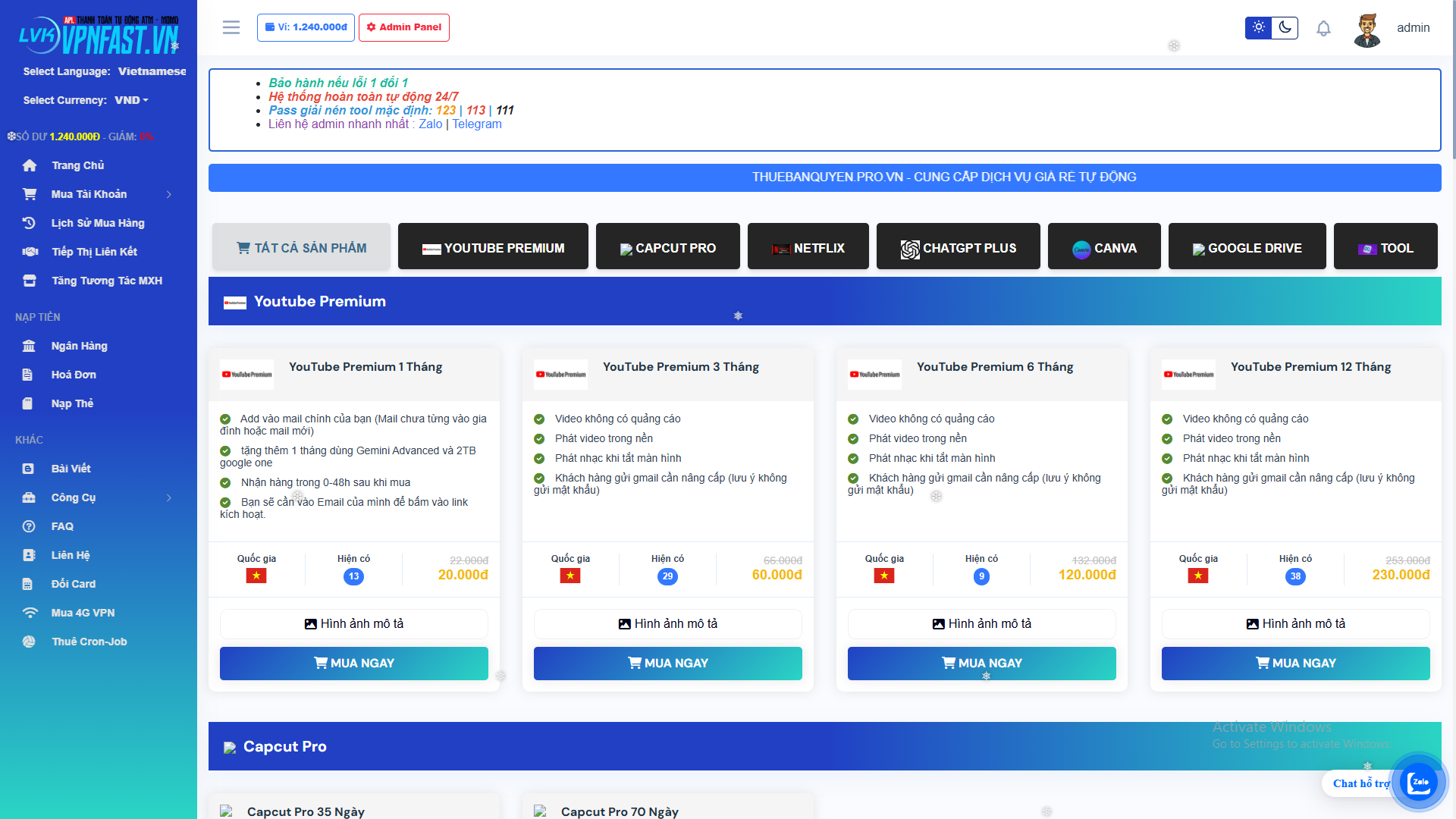
Task: Switch to the NETFLIX category tab
Action: point(808,246)
